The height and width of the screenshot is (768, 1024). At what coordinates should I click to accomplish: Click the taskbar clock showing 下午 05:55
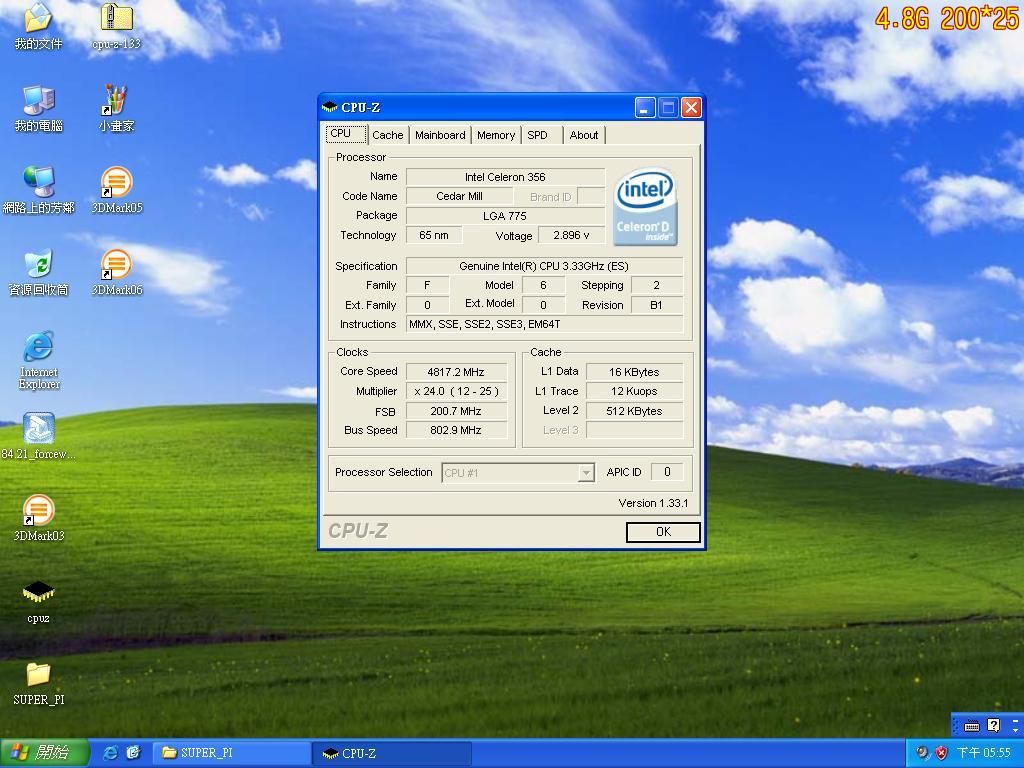click(984, 753)
